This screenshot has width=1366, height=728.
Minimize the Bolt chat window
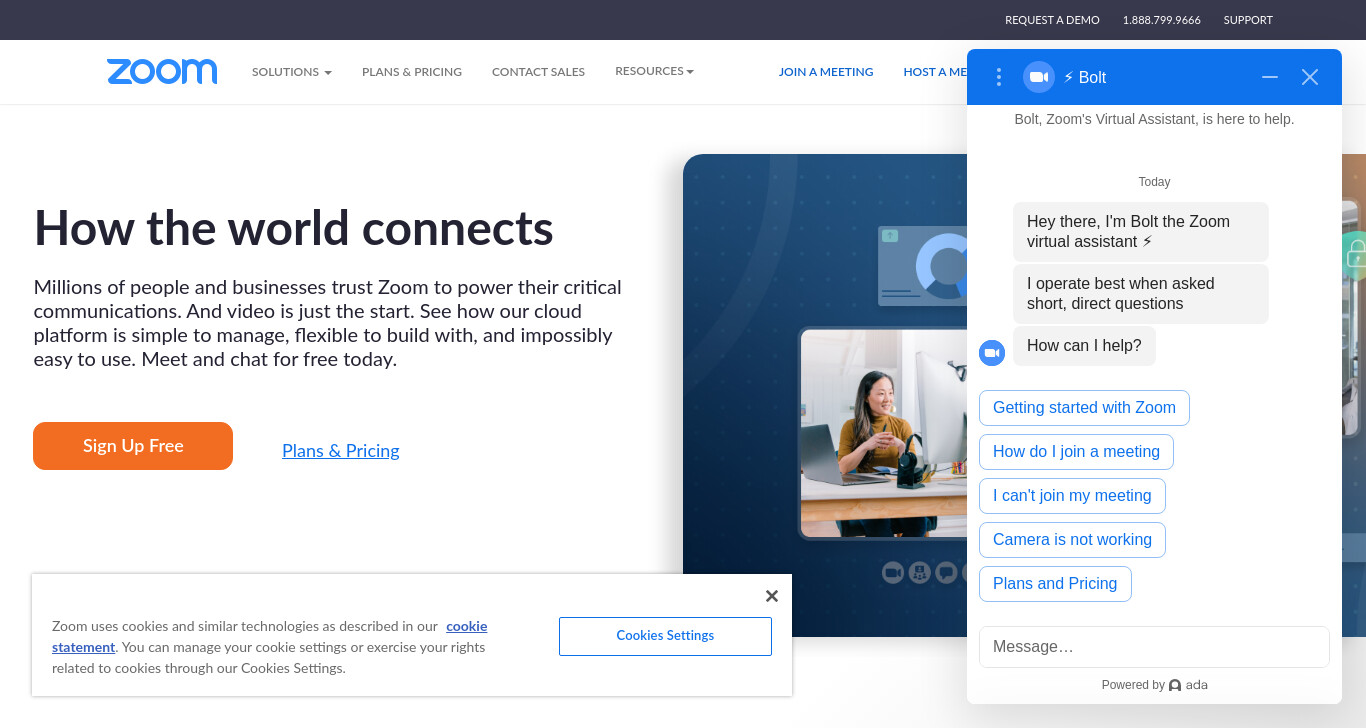(1270, 77)
